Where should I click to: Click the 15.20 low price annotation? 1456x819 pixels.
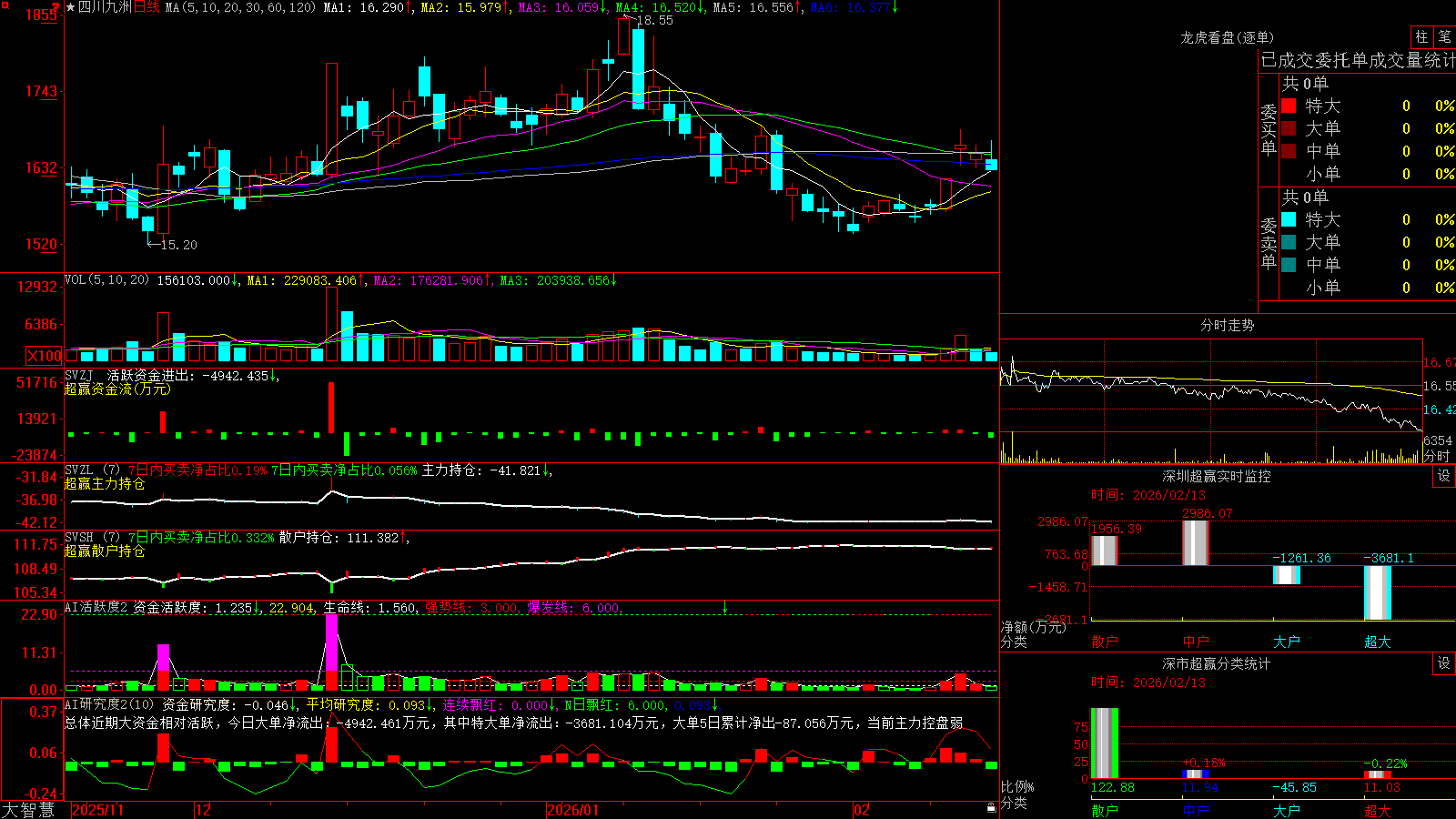click(x=178, y=245)
